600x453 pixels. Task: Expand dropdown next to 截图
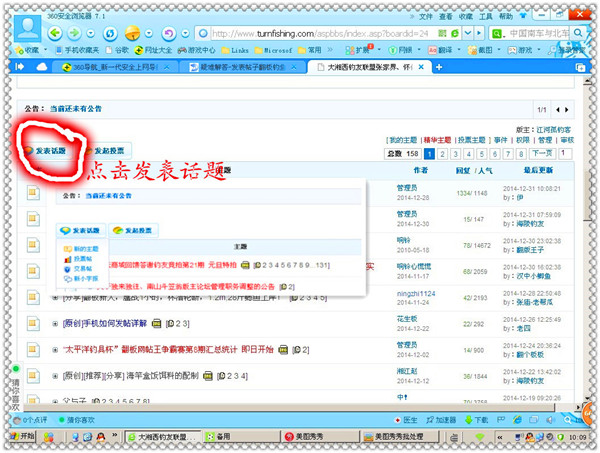[499, 50]
